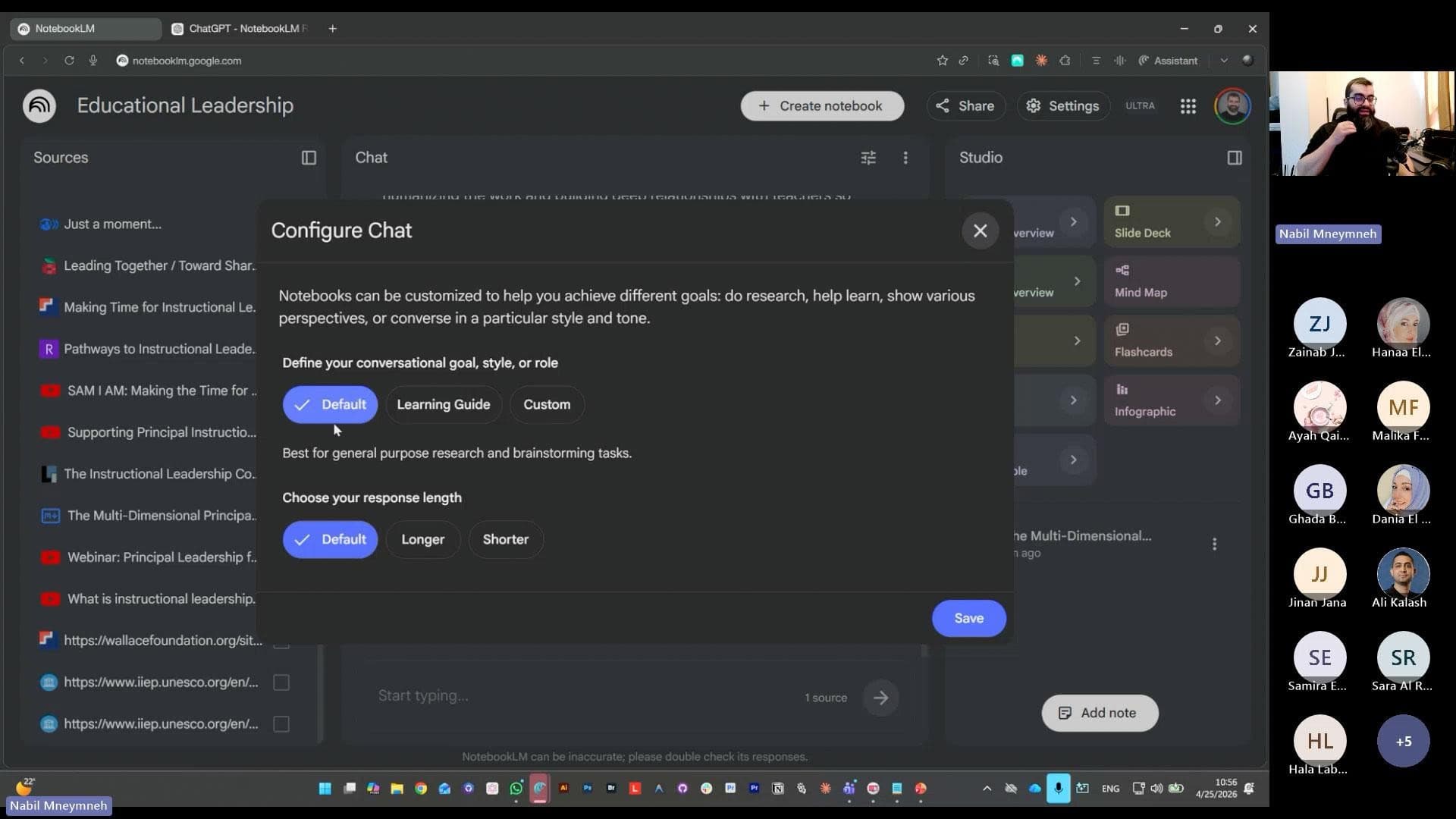Choose Shorter response length
The height and width of the screenshot is (819, 1456).
(x=506, y=539)
